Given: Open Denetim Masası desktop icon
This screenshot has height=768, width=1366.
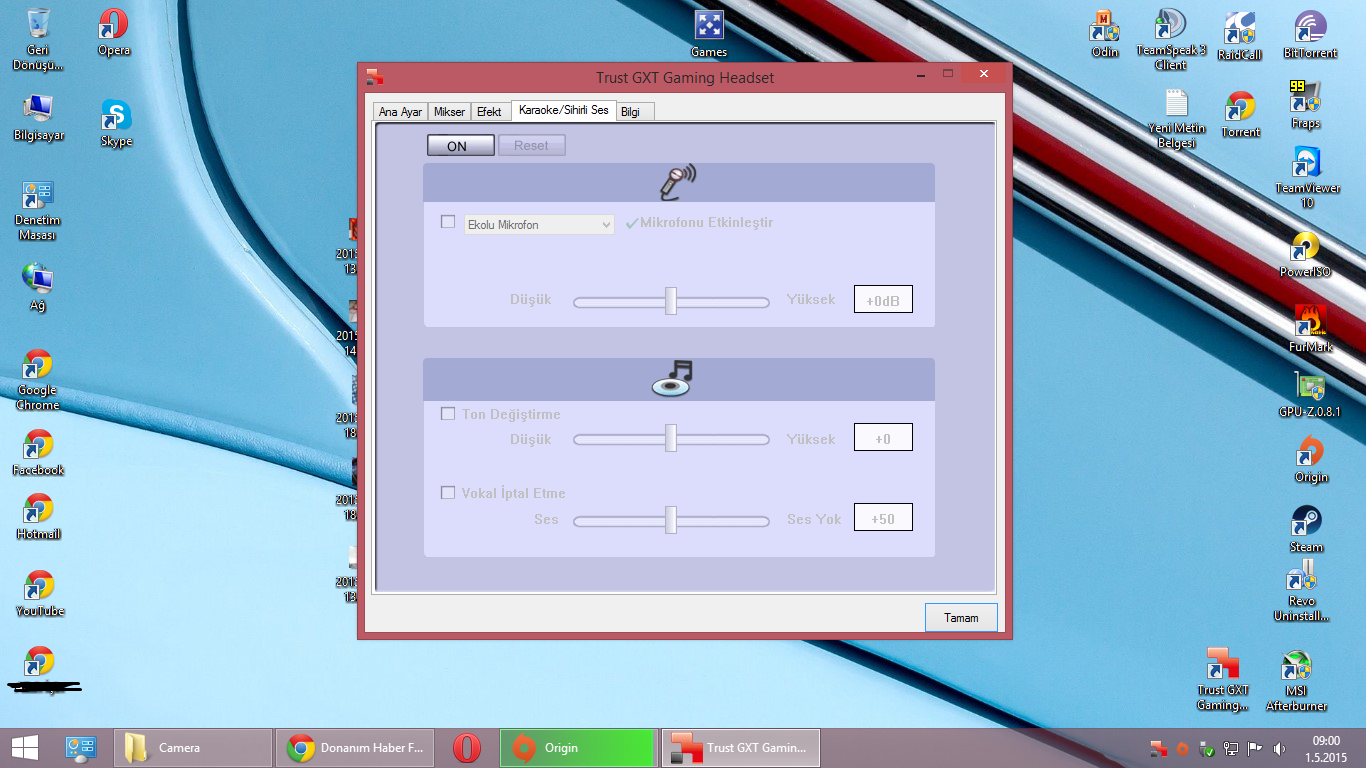Looking at the screenshot, I should click(x=38, y=210).
